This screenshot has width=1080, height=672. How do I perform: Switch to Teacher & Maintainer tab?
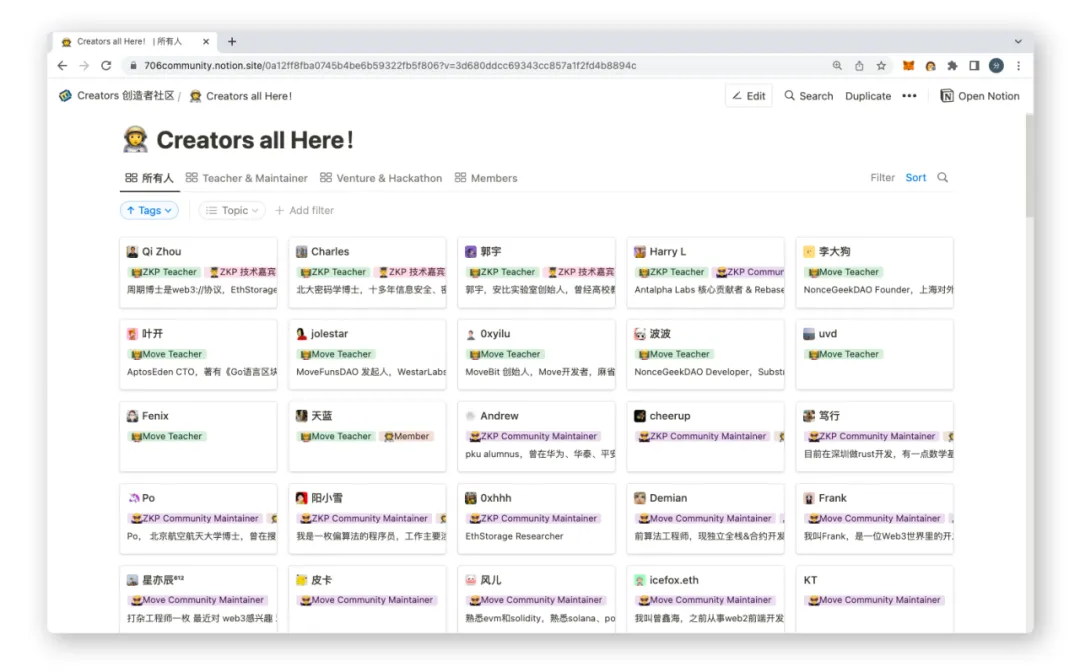tap(247, 178)
